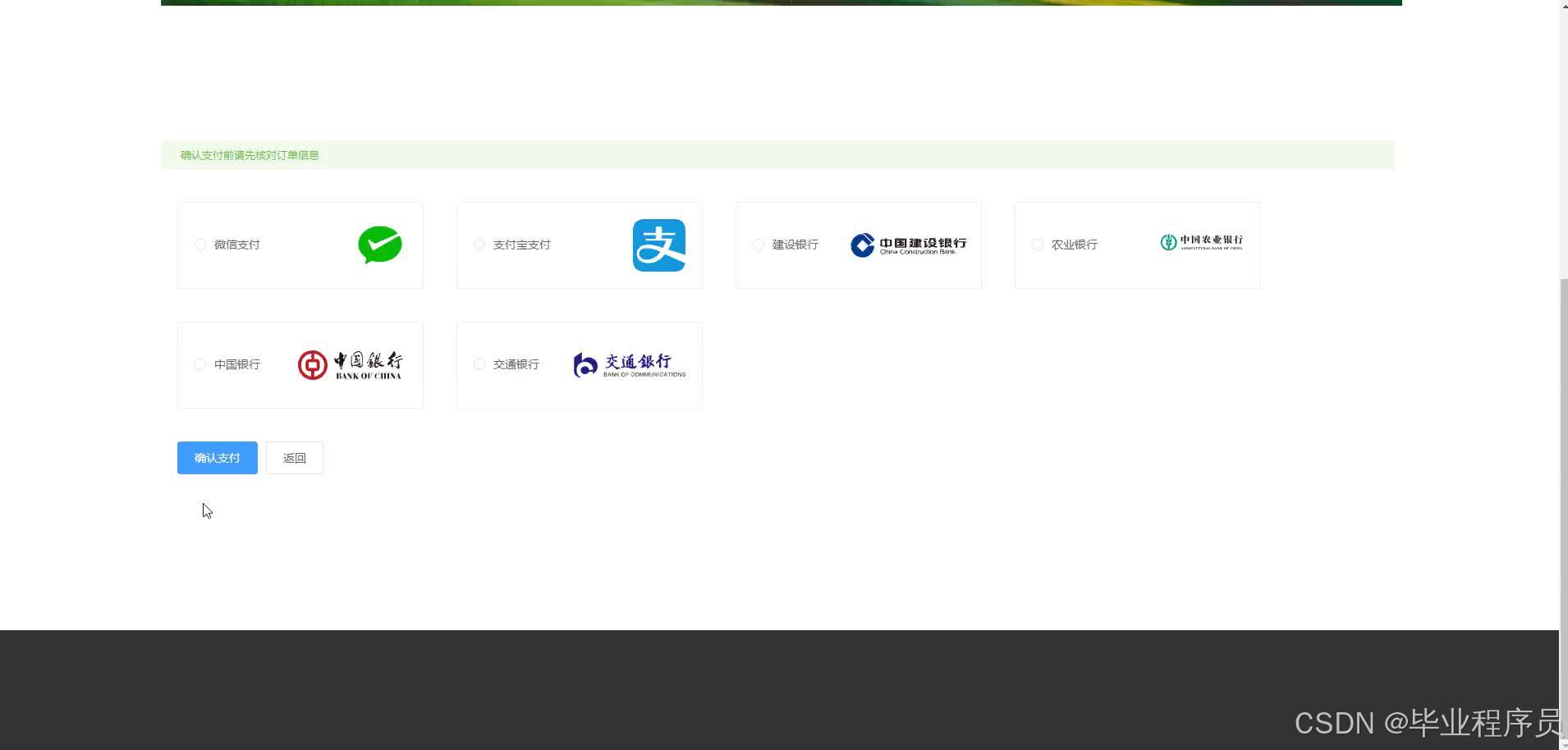Click the blue Alipay logo
The image size is (1568, 750).
coord(659,245)
